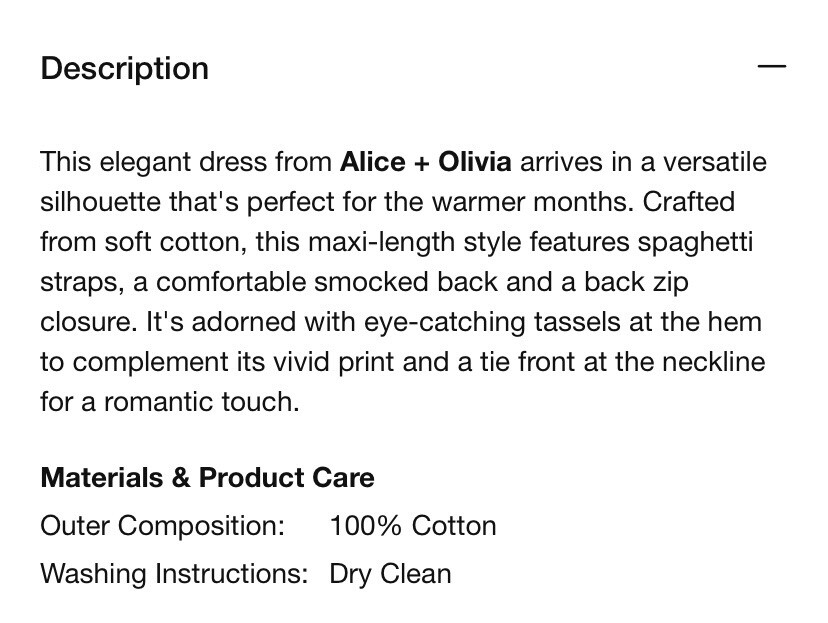Click the Dry Clean value
The image size is (828, 623).
pos(390,574)
